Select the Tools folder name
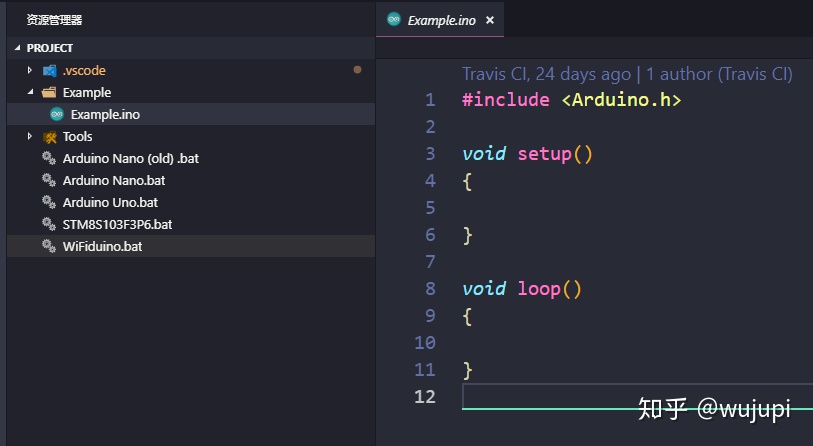The height and width of the screenshot is (446, 813). (x=77, y=137)
